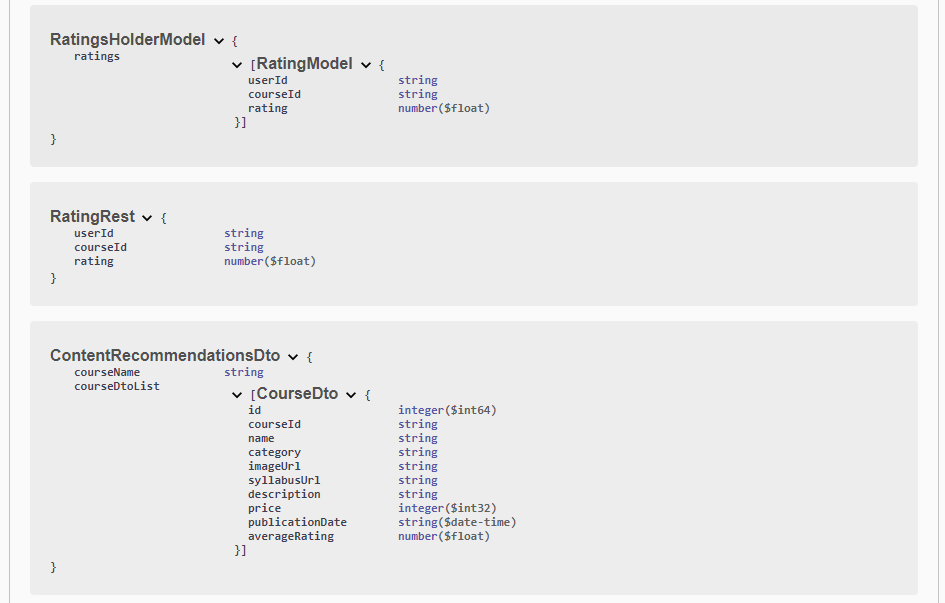This screenshot has width=945, height=603.
Task: Click the ContentRecommendationsDto title
Action: point(165,355)
